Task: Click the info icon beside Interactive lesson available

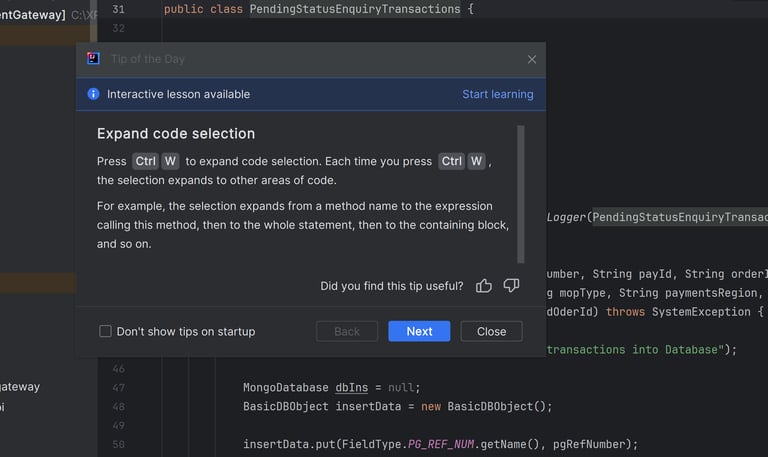Action: 93,94
